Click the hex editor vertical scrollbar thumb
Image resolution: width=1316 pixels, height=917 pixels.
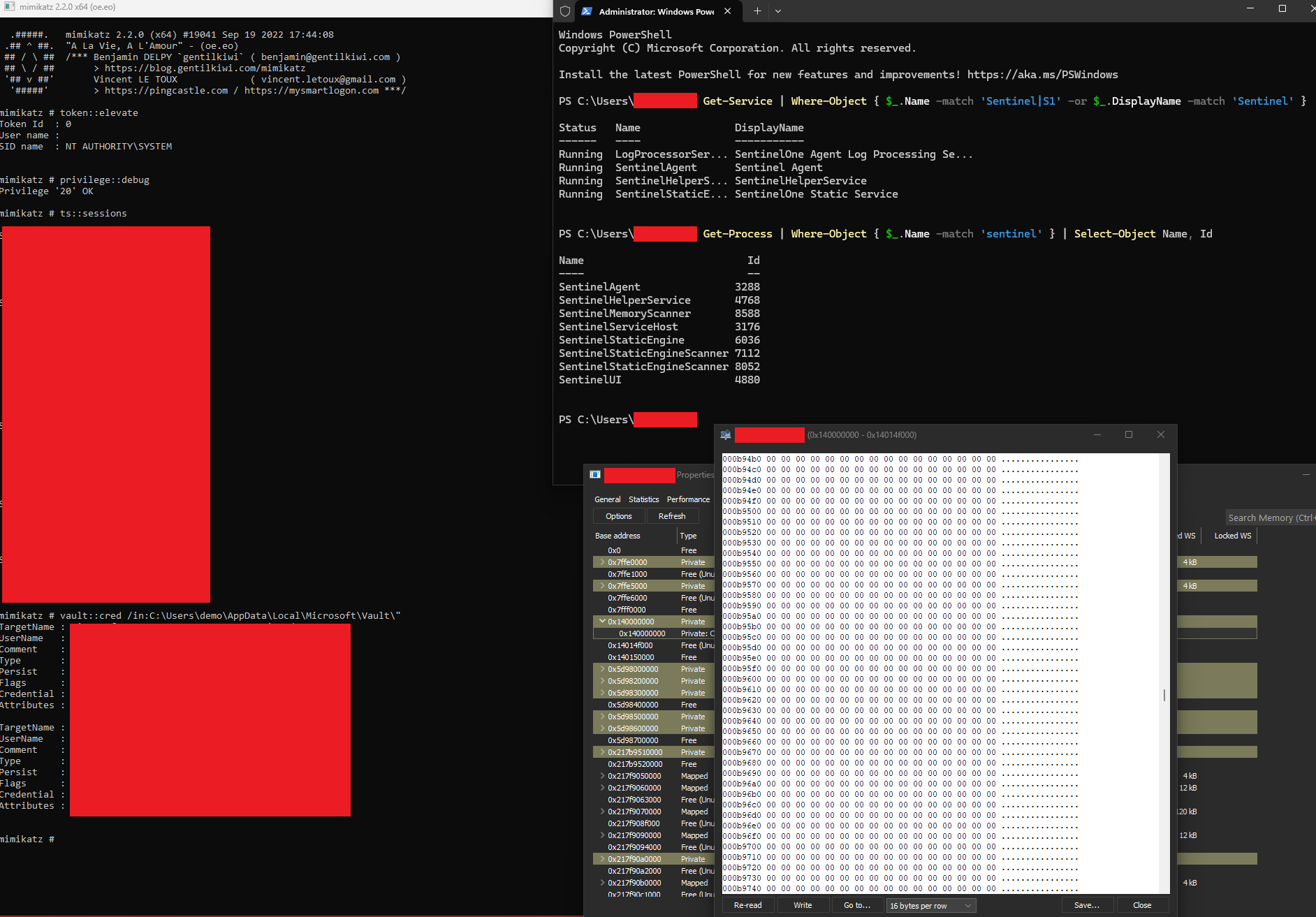pyautogui.click(x=1164, y=695)
